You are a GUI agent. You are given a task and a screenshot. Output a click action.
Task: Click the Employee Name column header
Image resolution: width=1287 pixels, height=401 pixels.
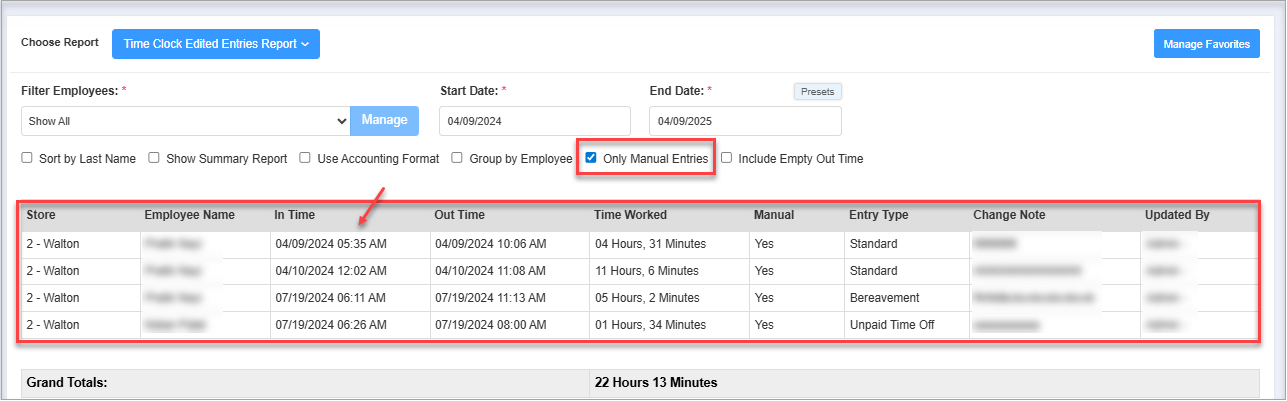pyautogui.click(x=189, y=215)
